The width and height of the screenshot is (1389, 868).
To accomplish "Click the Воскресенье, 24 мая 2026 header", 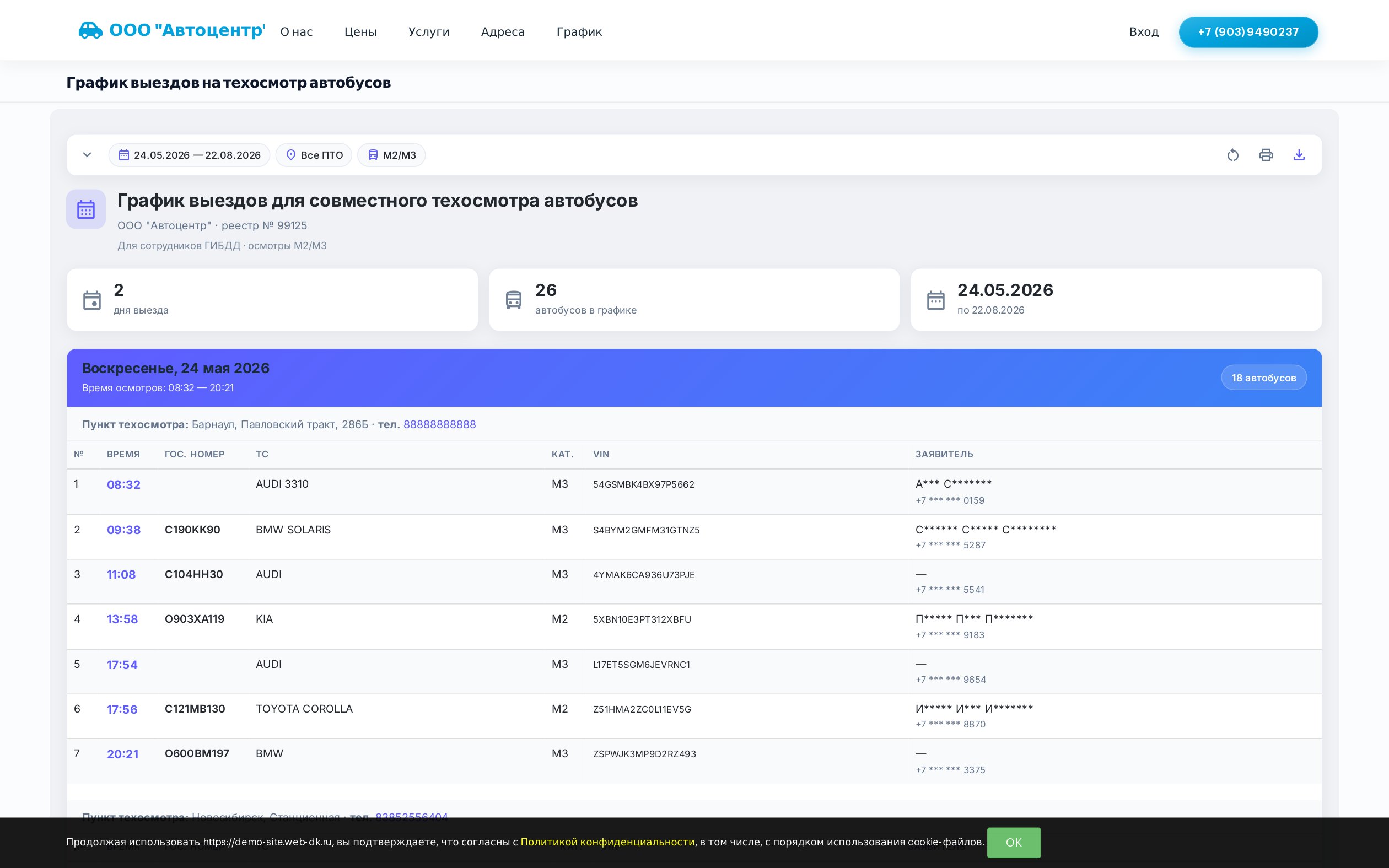I will 176,368.
